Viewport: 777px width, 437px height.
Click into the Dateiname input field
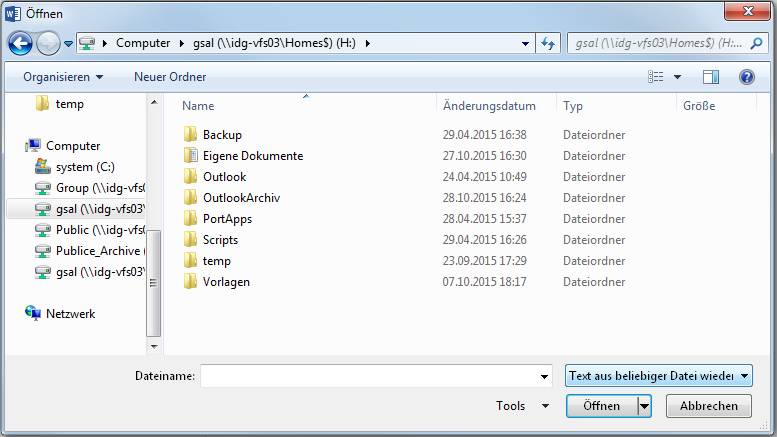point(369,377)
